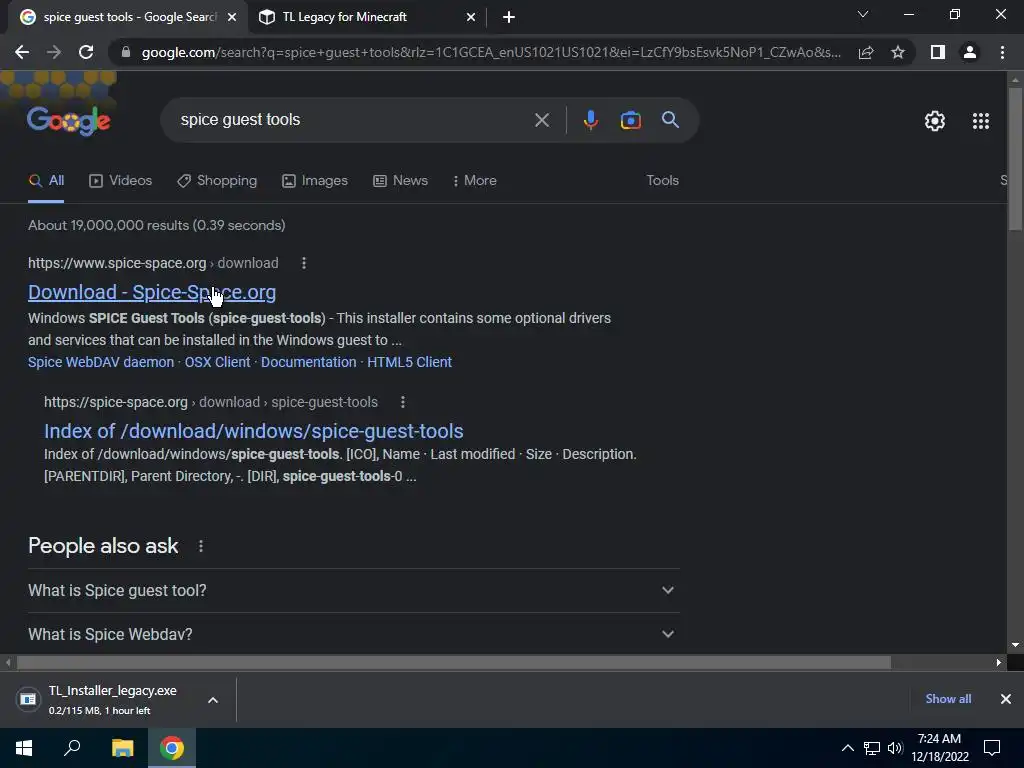1024x768 pixels.
Task: Click Show all downloads
Action: (948, 699)
